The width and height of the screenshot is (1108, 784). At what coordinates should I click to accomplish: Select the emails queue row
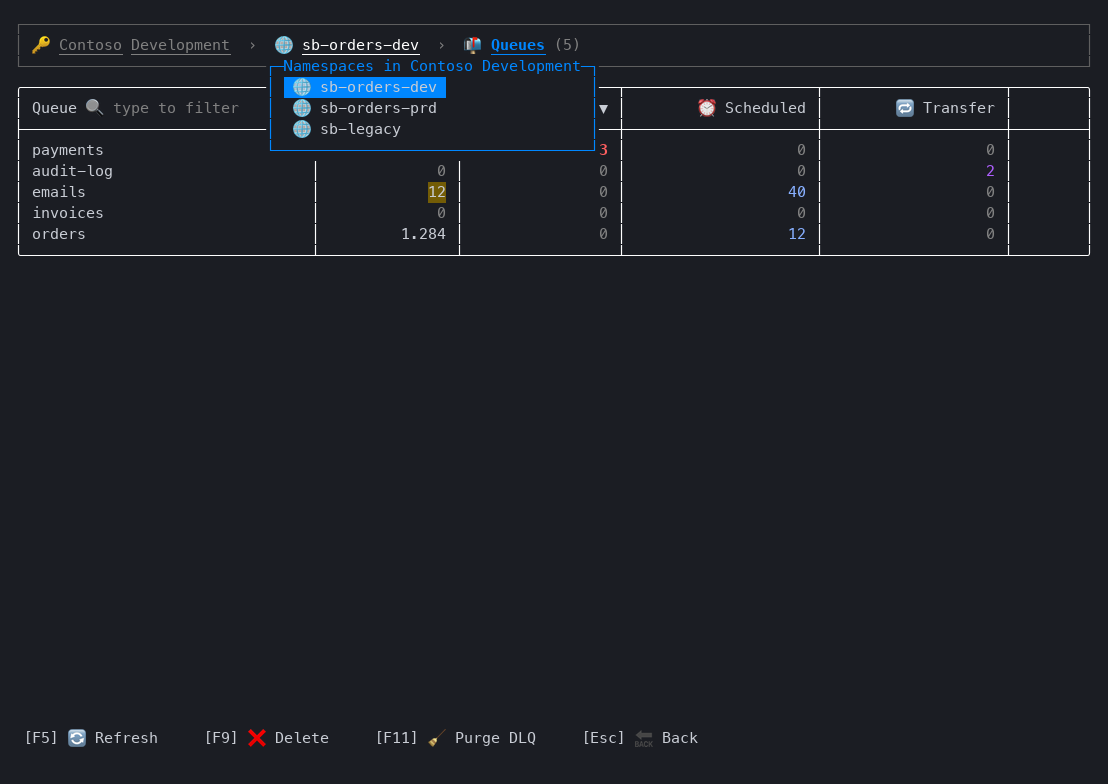click(553, 192)
